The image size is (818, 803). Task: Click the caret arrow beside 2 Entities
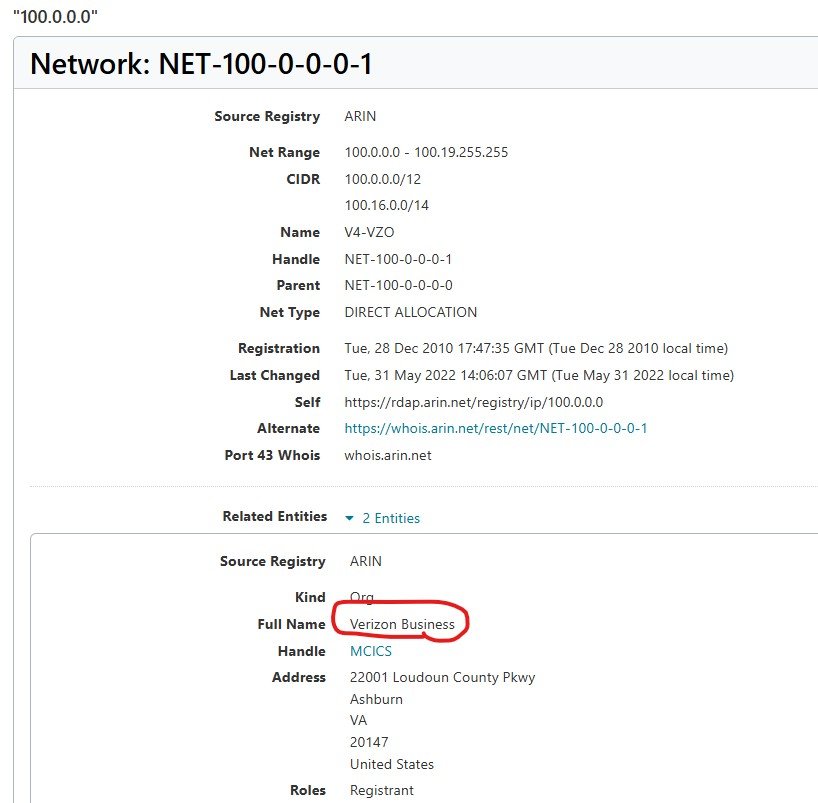pyautogui.click(x=349, y=518)
